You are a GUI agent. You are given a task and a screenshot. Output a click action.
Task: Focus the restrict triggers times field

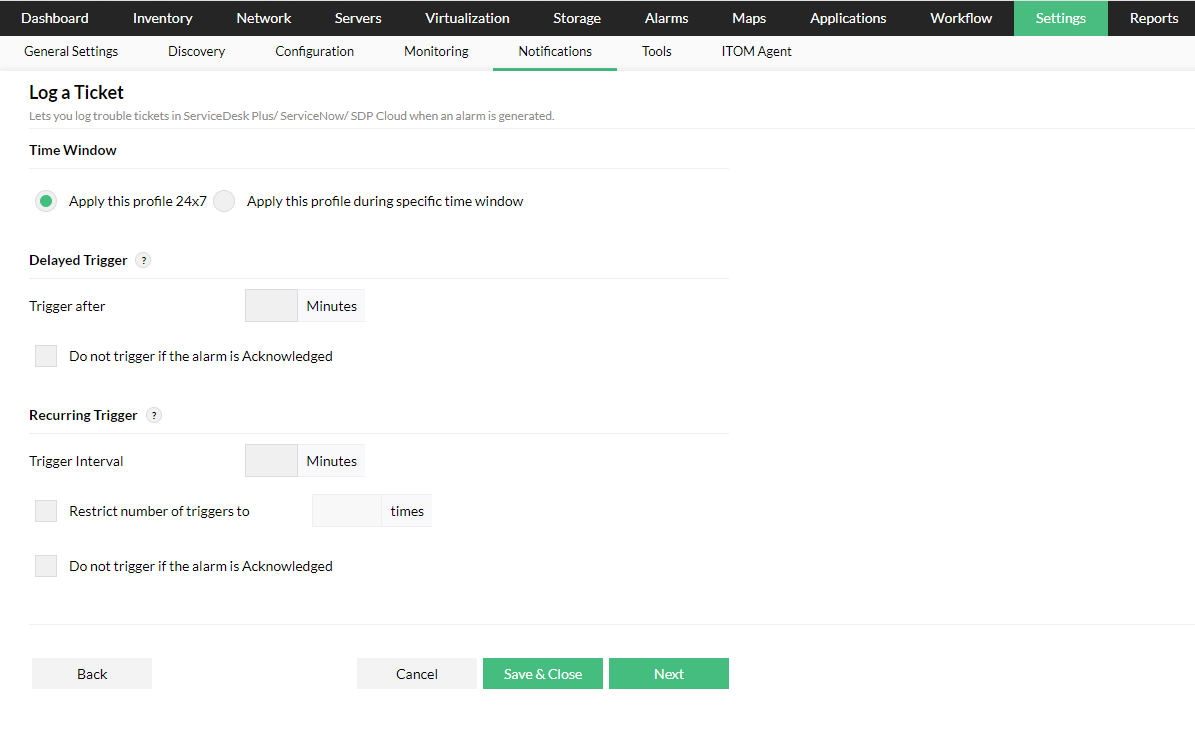coord(347,511)
